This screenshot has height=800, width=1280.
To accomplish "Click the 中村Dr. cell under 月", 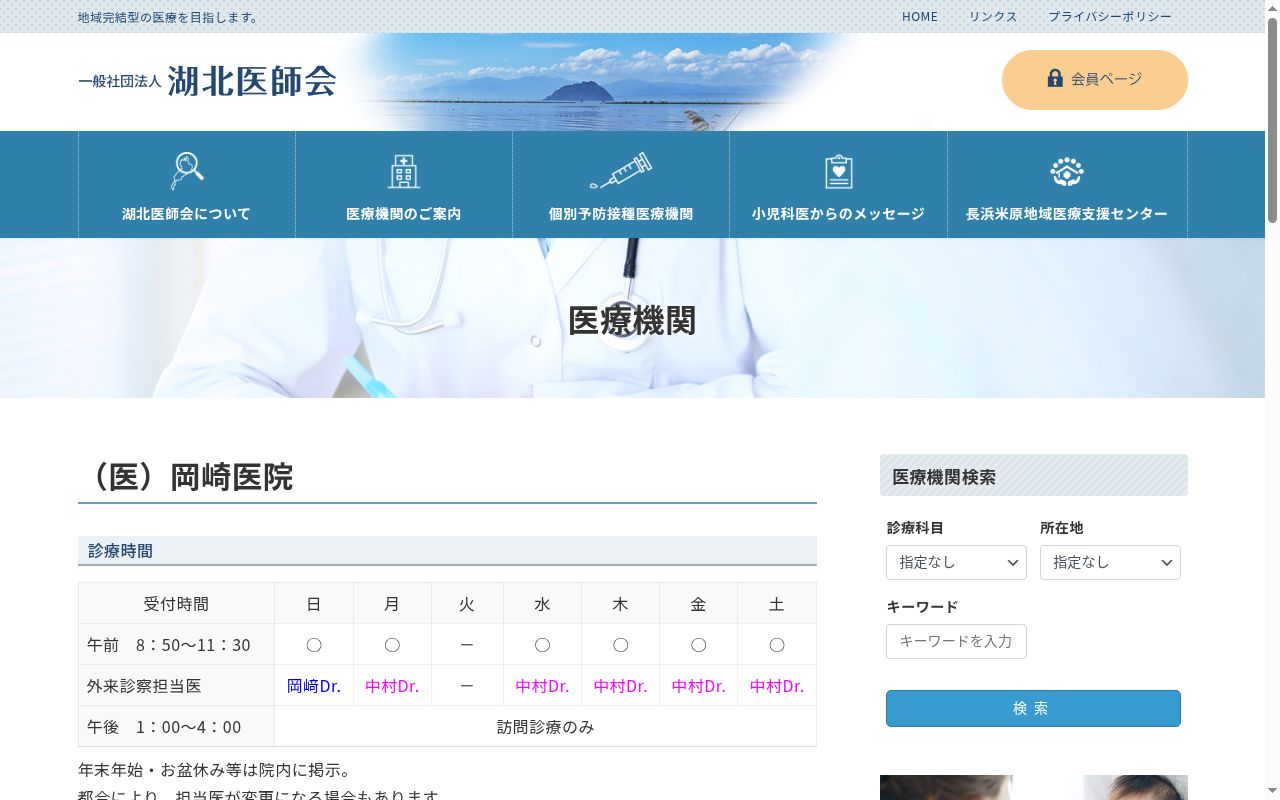I will (x=392, y=686).
